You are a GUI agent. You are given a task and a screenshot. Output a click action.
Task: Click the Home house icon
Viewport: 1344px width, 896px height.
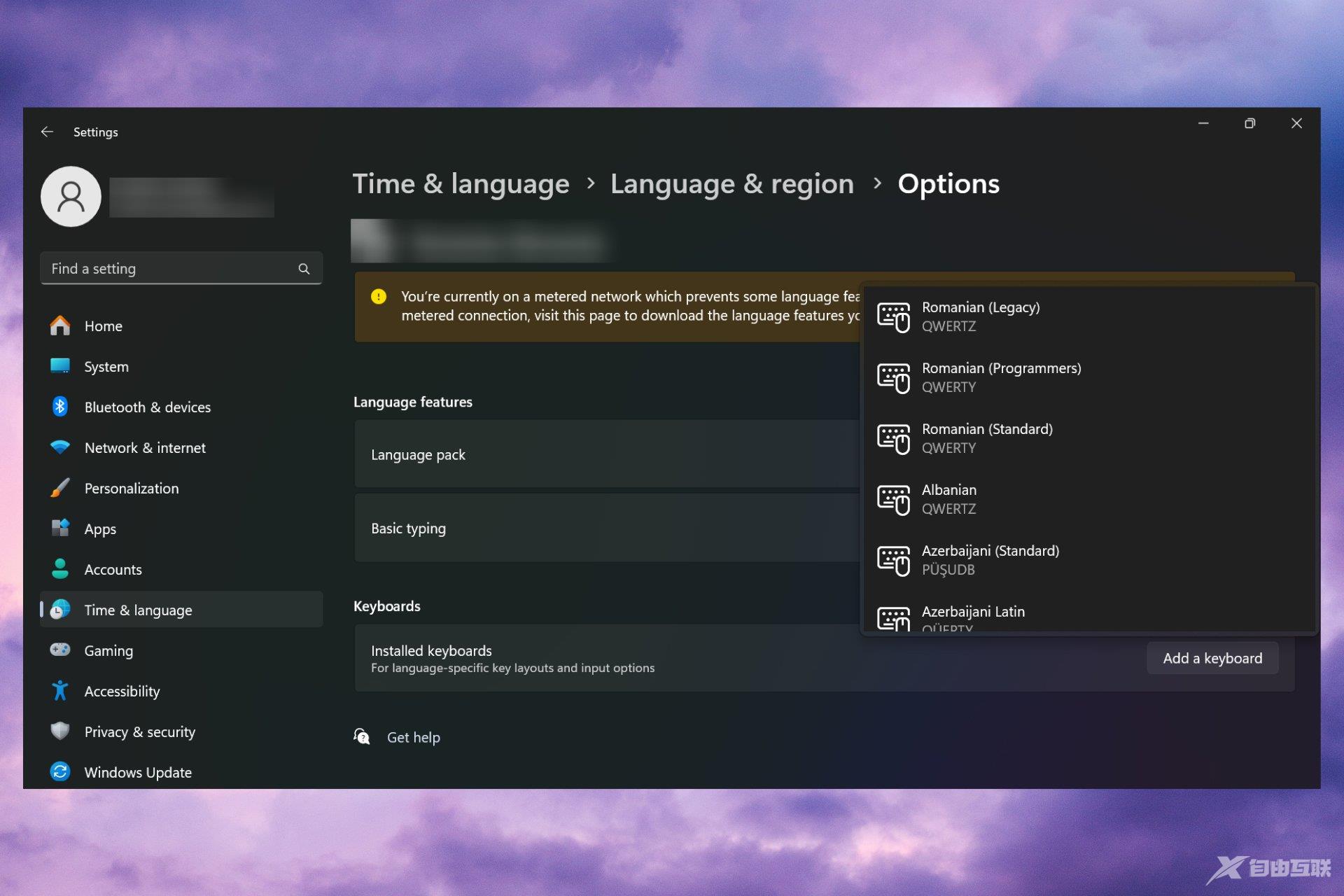tap(60, 325)
